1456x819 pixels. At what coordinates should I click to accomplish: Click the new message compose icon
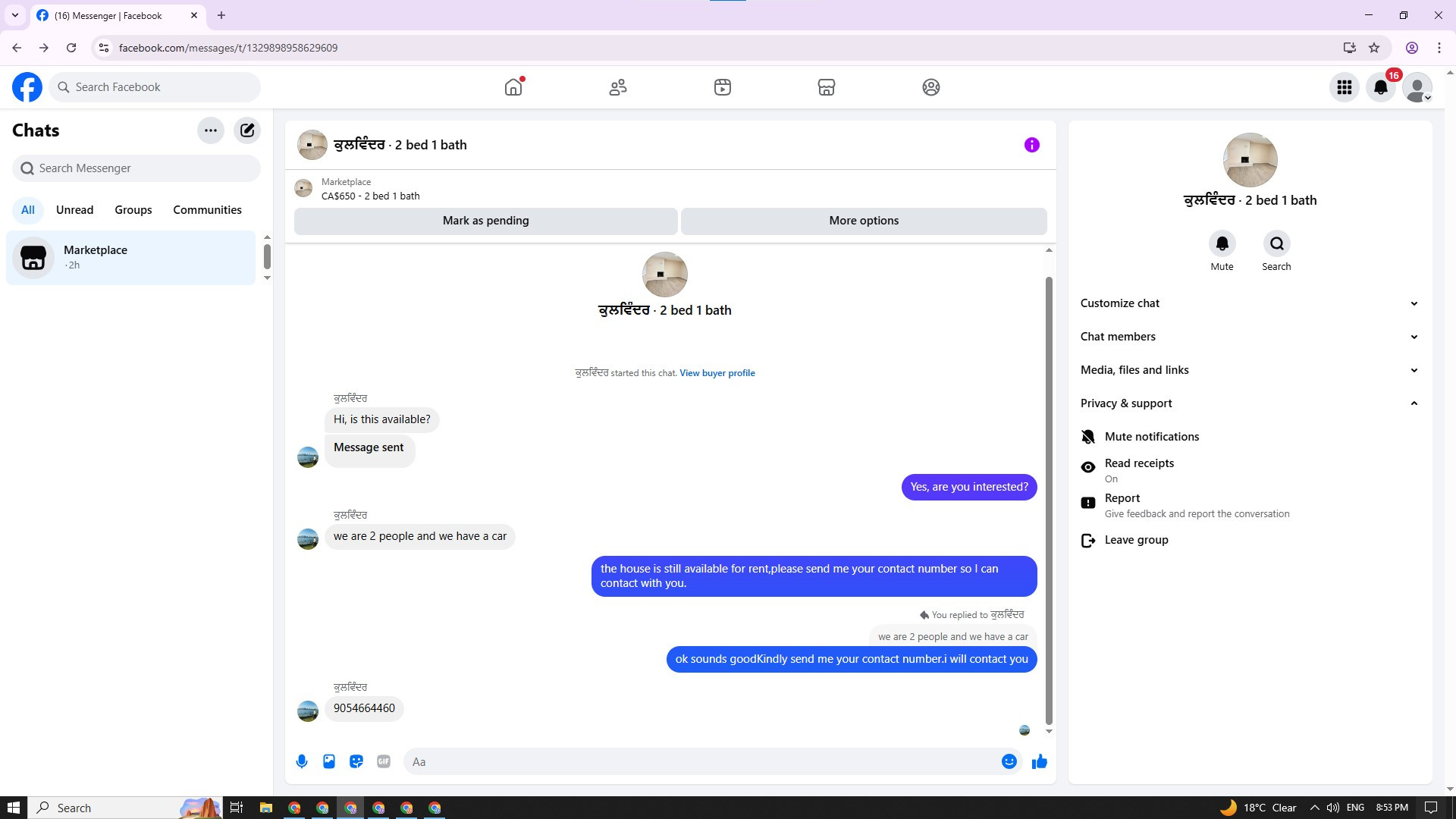coord(247,130)
